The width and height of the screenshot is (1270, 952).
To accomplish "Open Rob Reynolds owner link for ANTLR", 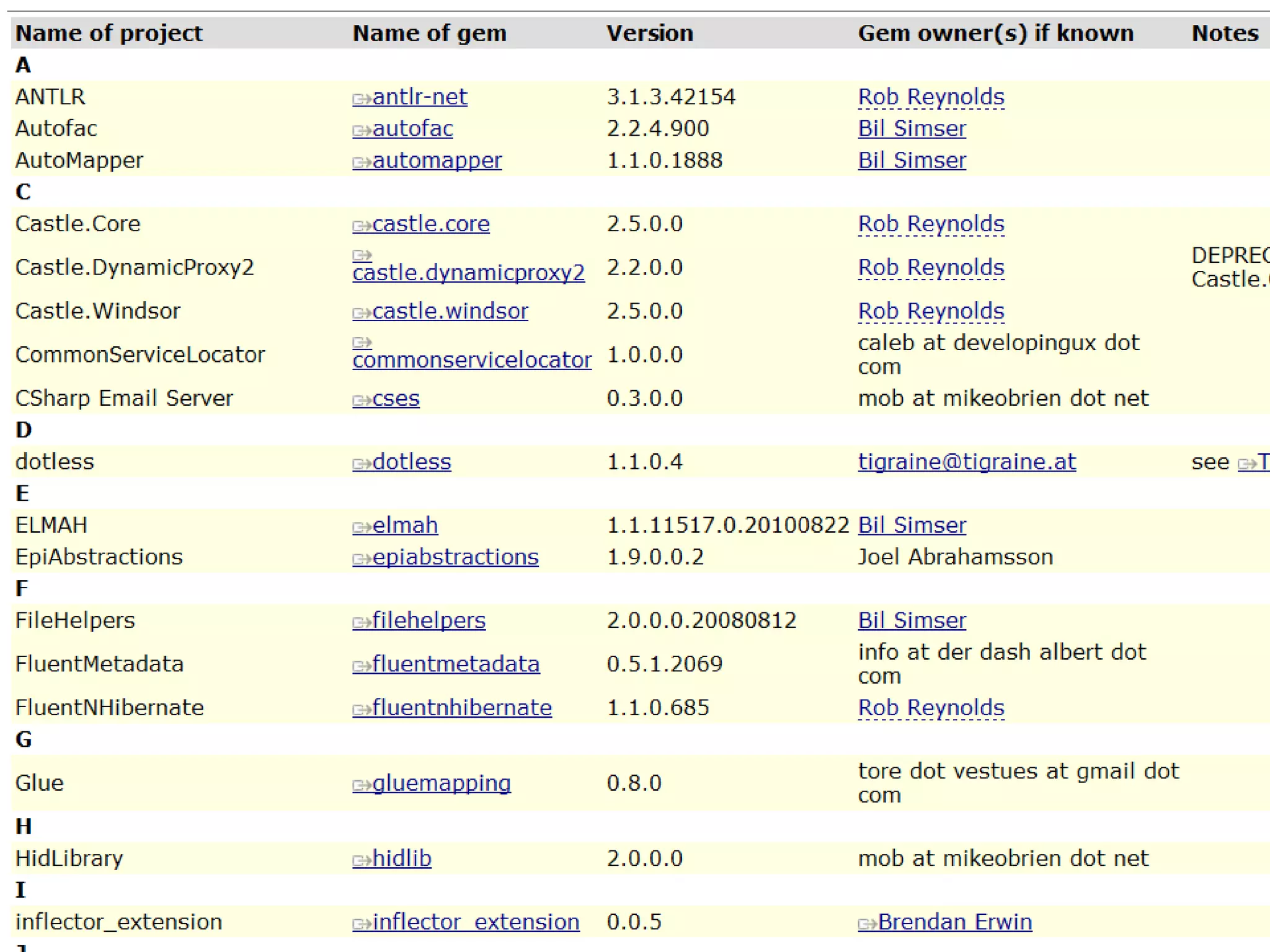I will pyautogui.click(x=930, y=97).
